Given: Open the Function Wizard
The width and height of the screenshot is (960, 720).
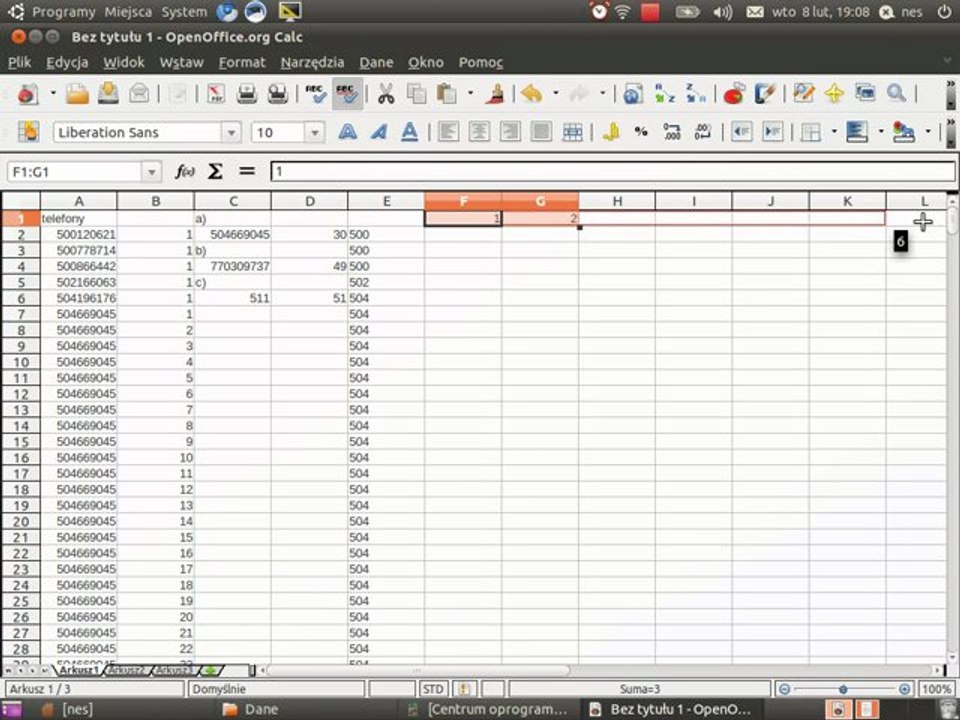Looking at the screenshot, I should tap(184, 172).
